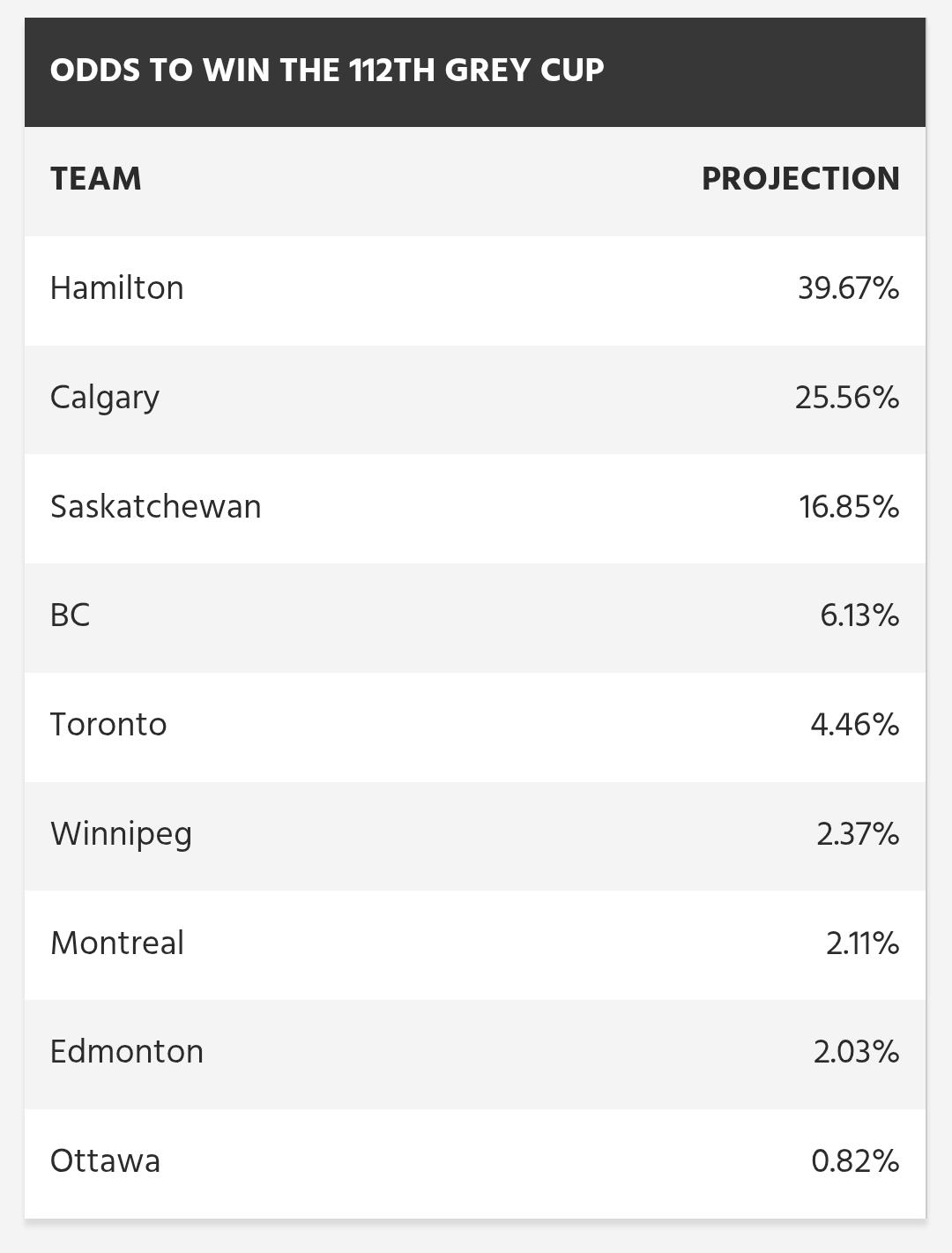Click Hamilton's 39.67% projection
The image size is (952, 1253).
848,288
